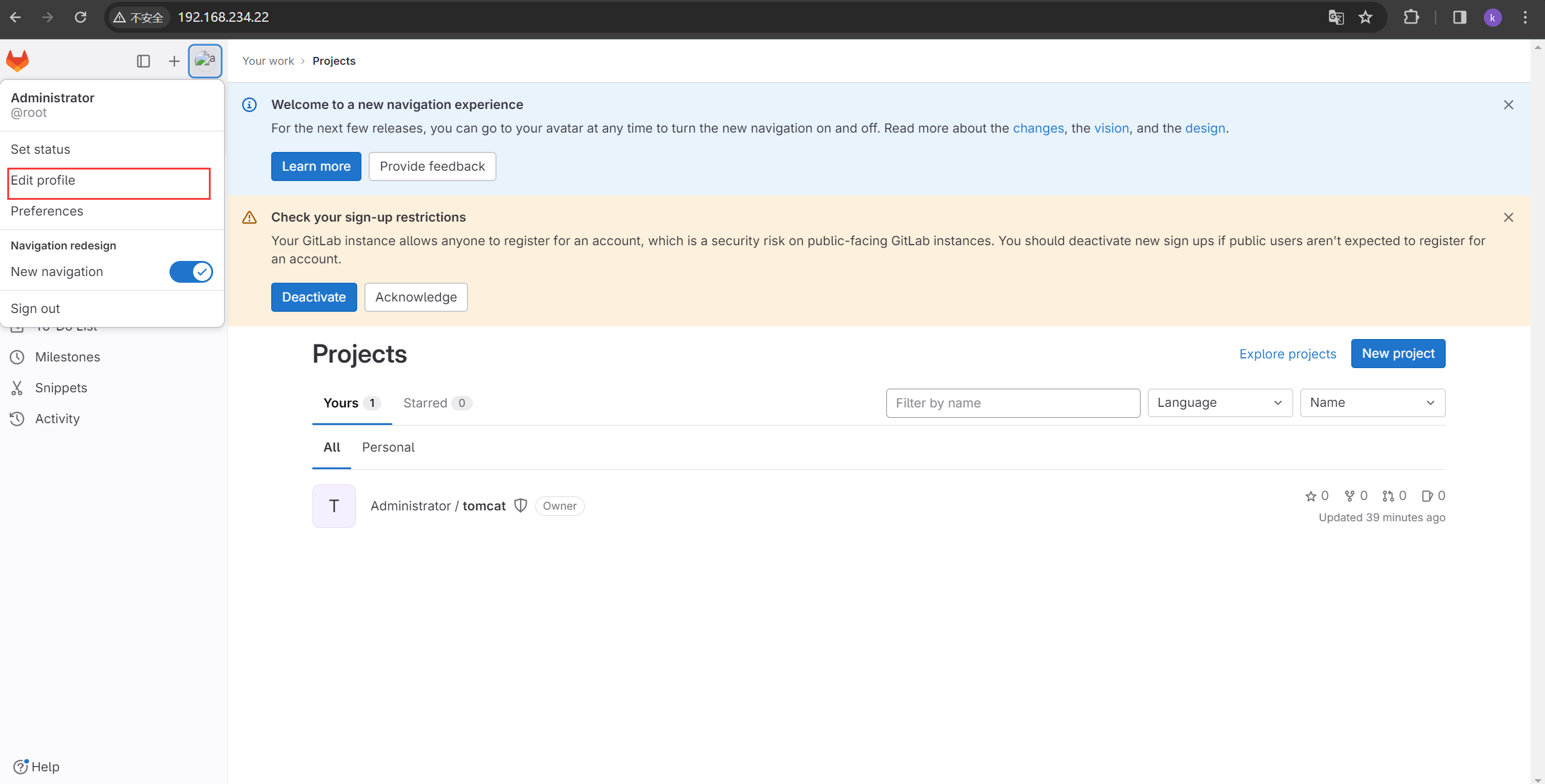Click the star count icon for tomcat
Image resolution: width=1545 pixels, height=784 pixels.
tap(1311, 496)
